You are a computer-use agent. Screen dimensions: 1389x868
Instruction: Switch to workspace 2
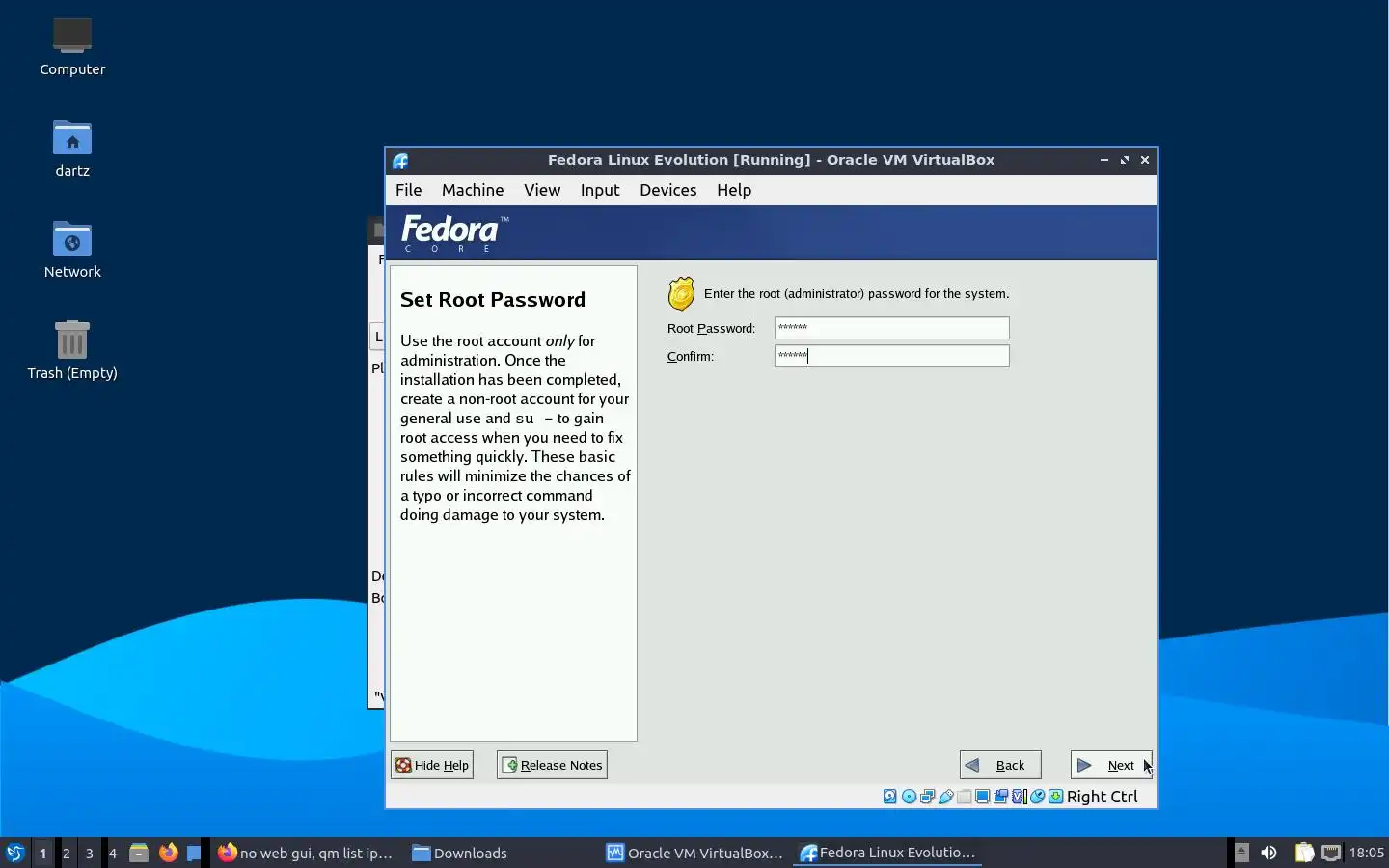pos(66,853)
